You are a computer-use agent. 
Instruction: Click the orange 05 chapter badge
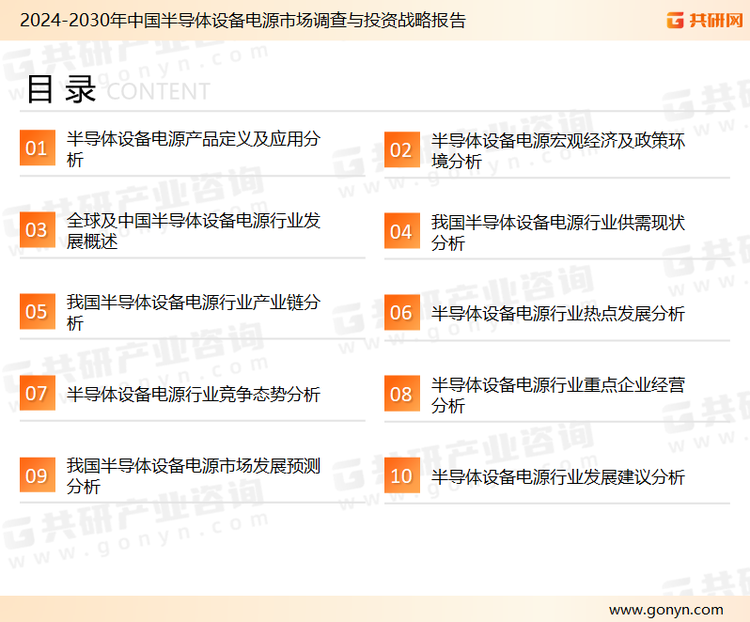pyautogui.click(x=37, y=311)
